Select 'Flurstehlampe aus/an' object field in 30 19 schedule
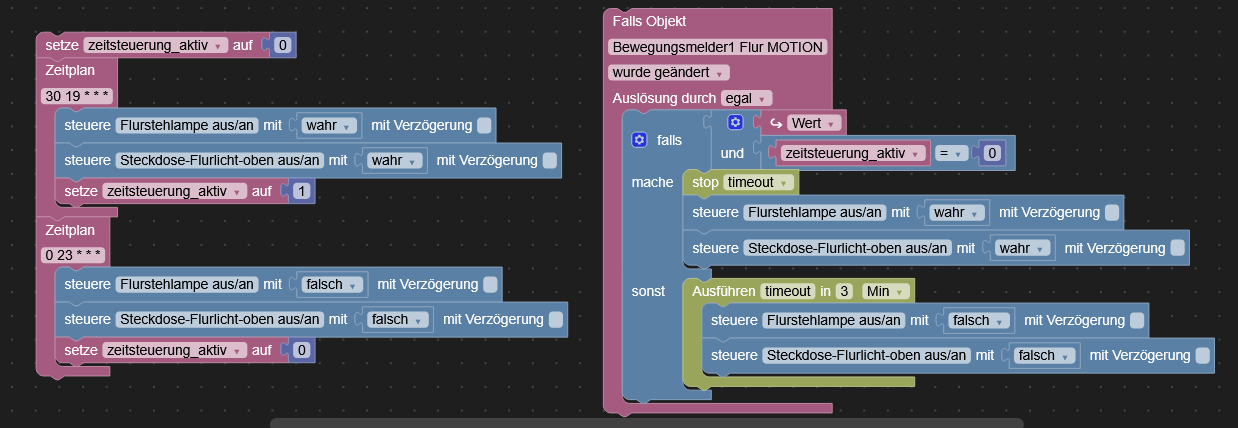1238x428 pixels. click(187, 126)
